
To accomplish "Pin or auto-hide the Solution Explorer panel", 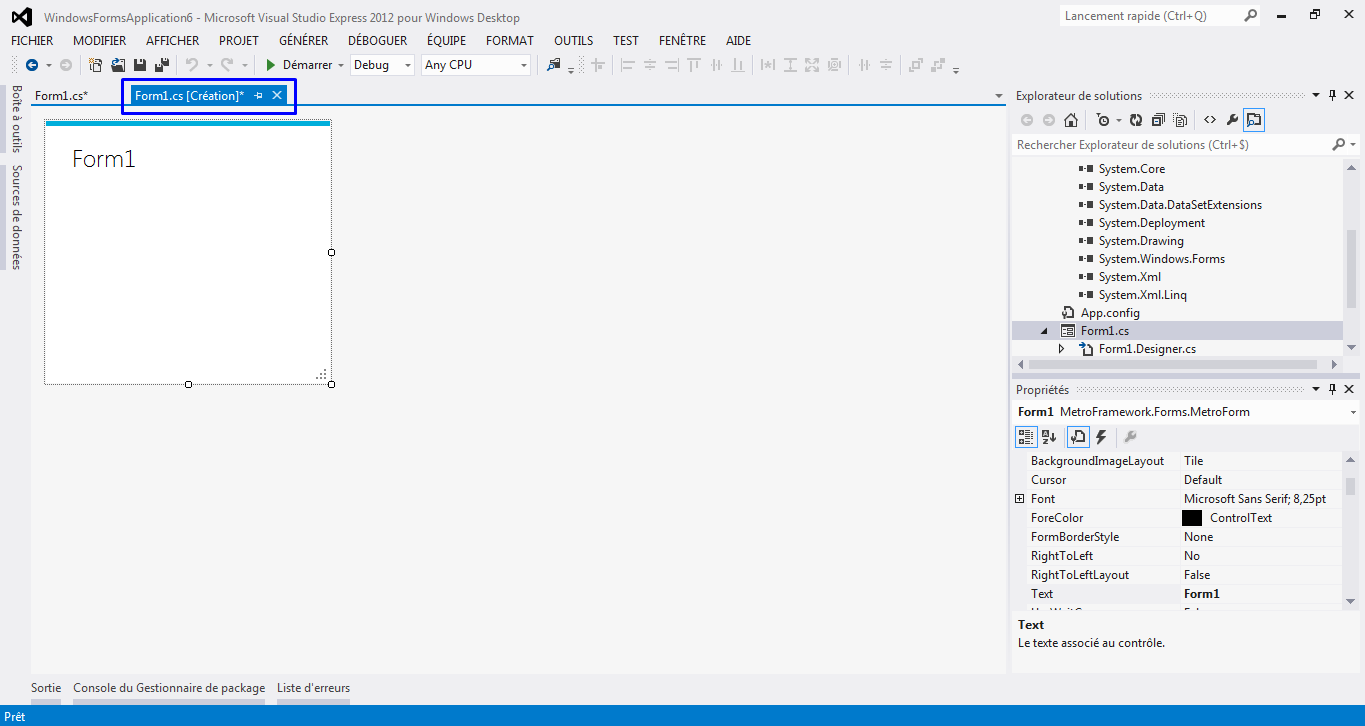I will (1332, 96).
